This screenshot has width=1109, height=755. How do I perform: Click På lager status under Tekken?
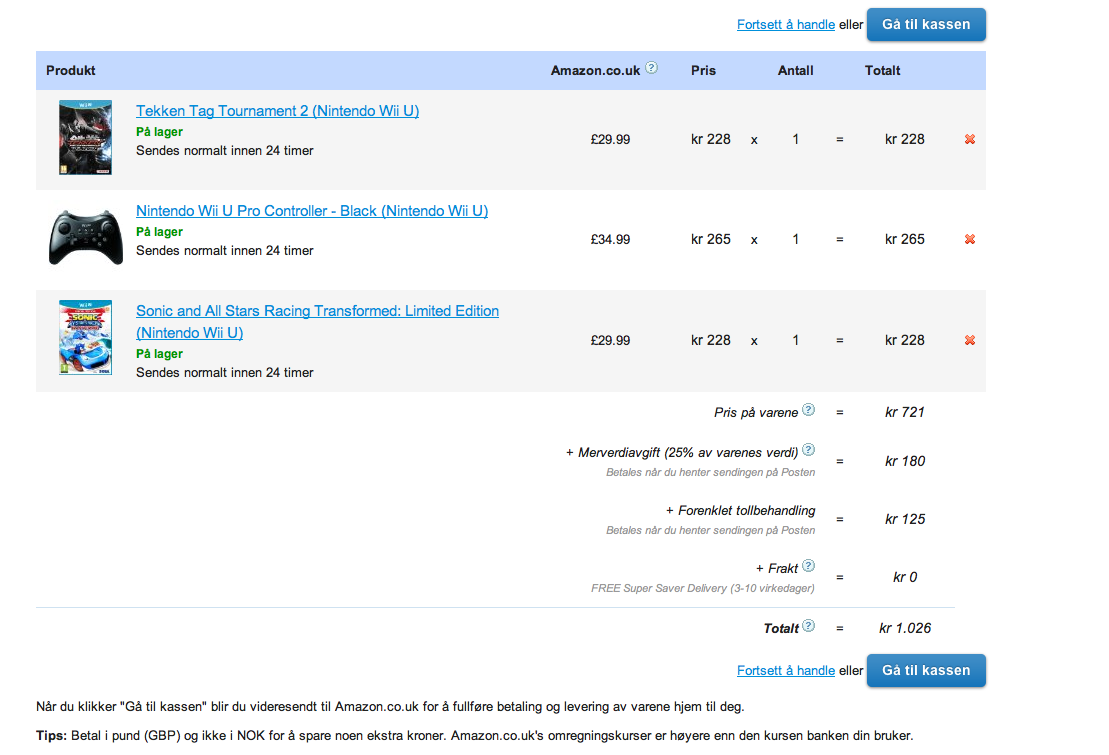(159, 132)
